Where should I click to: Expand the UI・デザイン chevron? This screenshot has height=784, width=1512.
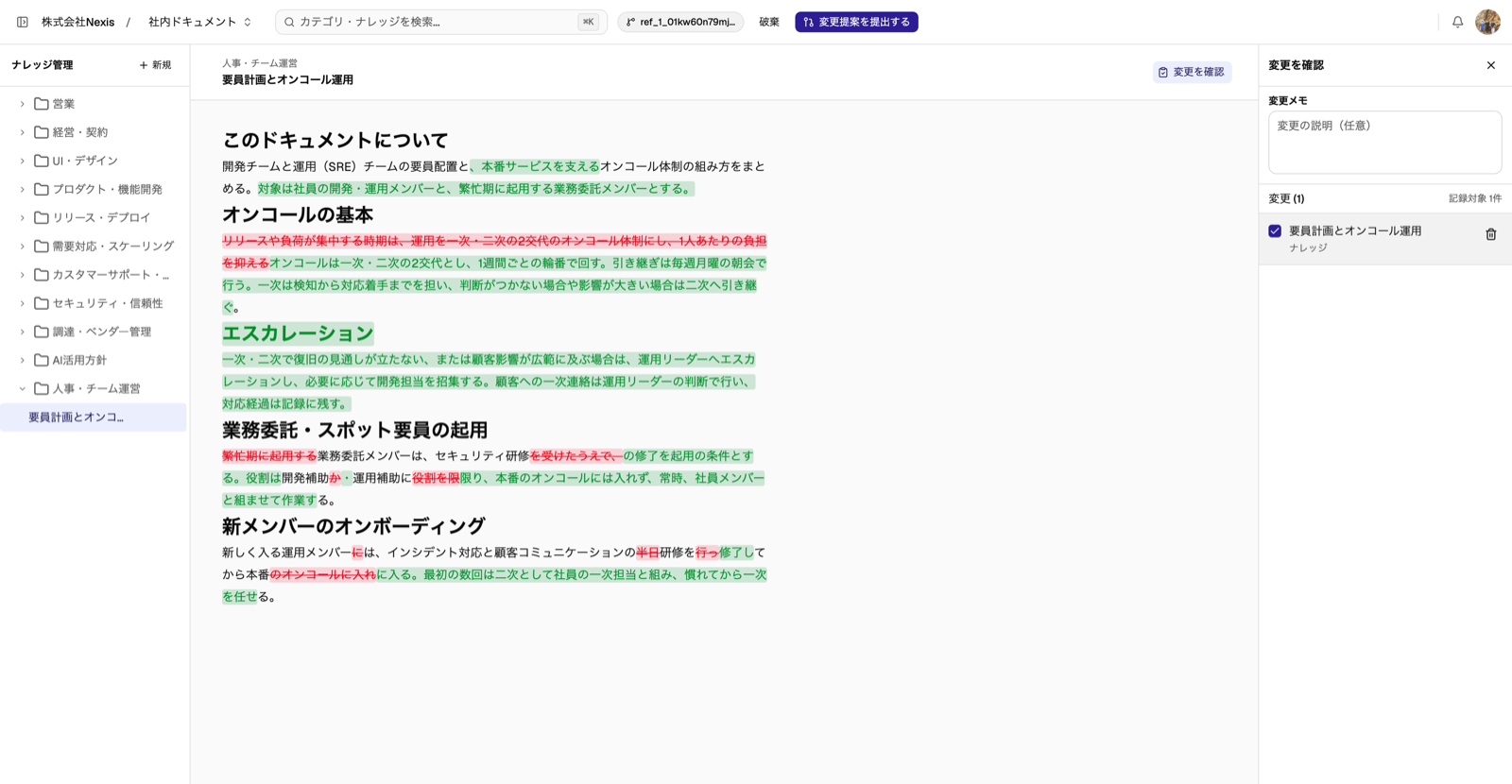click(23, 161)
